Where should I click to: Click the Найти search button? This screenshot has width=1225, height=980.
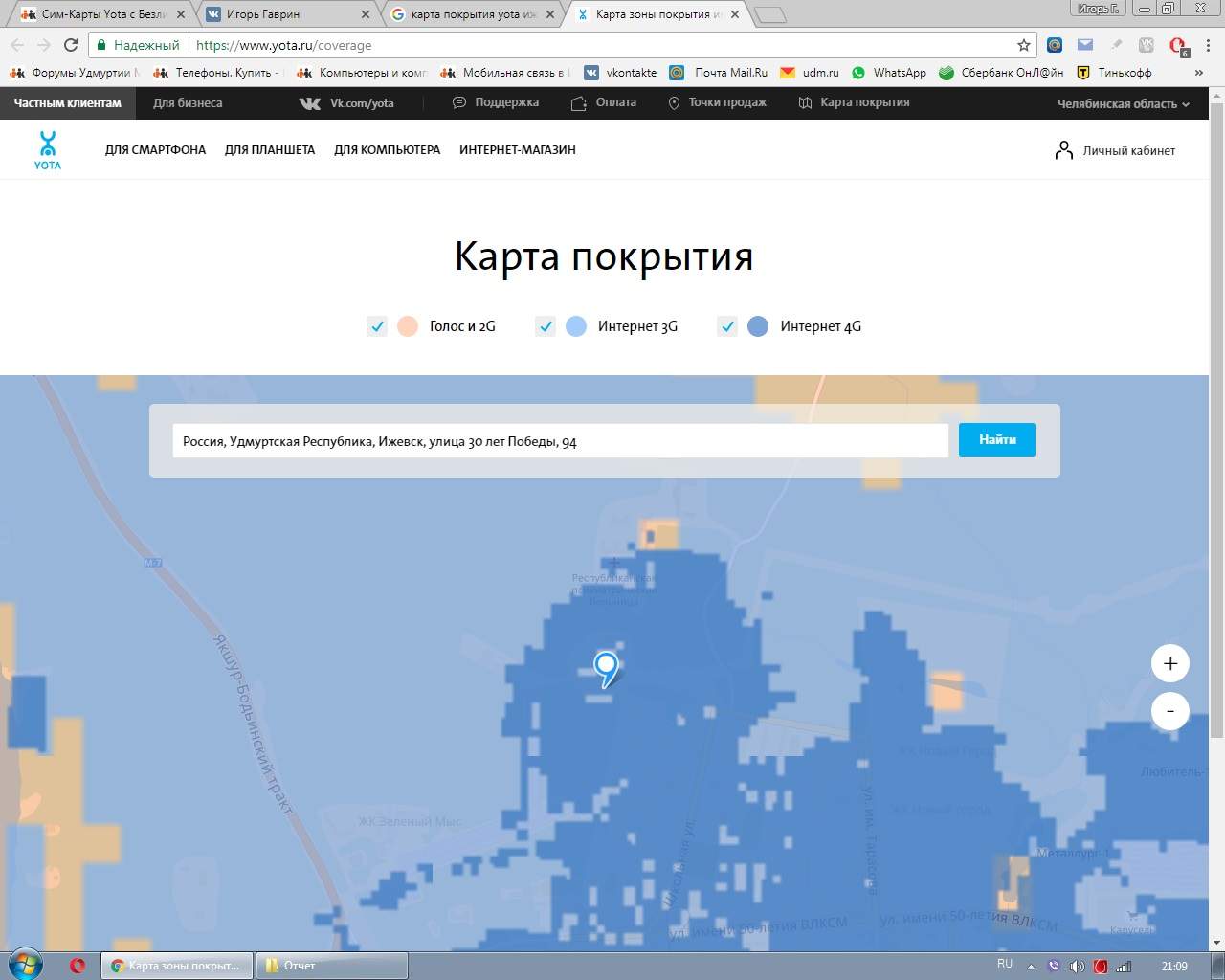coord(997,439)
